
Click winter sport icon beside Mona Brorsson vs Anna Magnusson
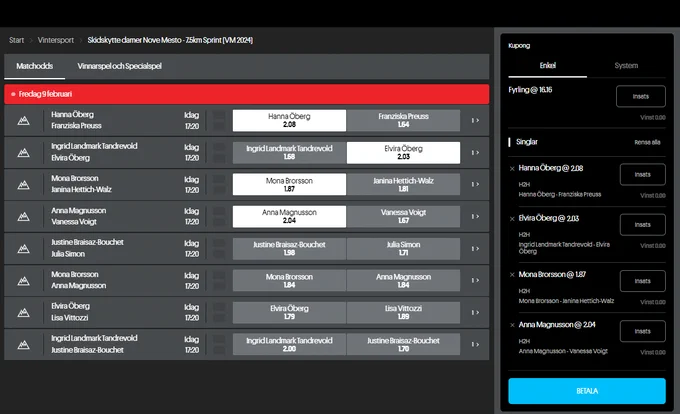[x=23, y=280]
